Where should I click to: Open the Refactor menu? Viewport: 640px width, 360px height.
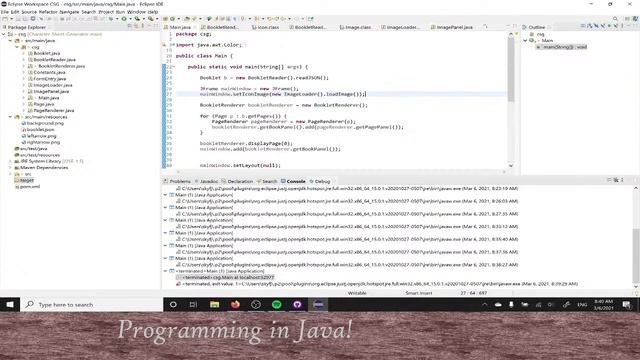pyautogui.click(x=48, y=12)
